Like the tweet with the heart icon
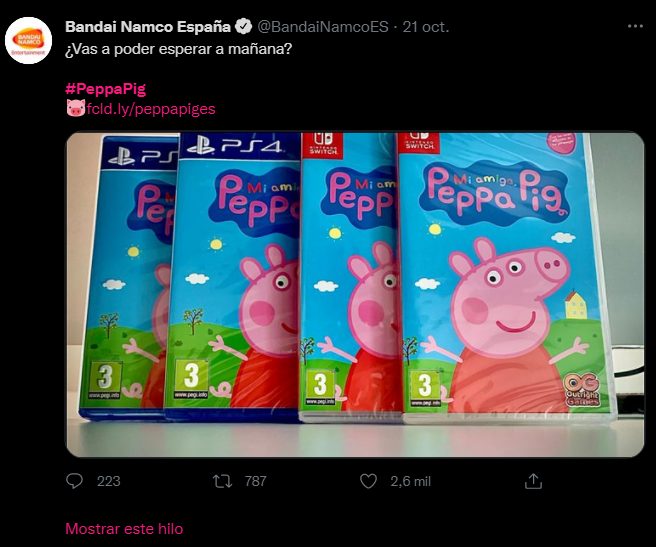The width and height of the screenshot is (656, 547). [371, 481]
